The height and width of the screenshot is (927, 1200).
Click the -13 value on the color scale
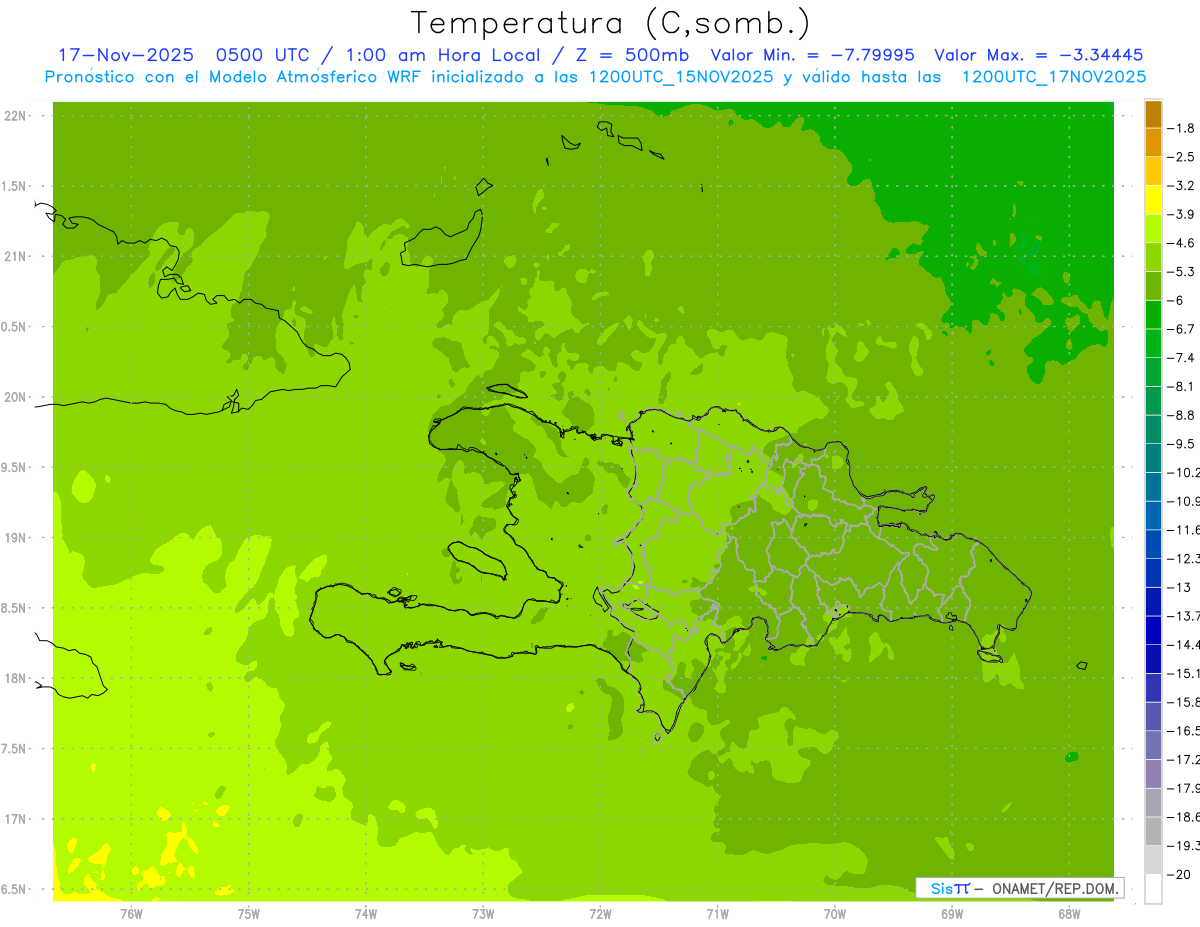click(1178, 587)
